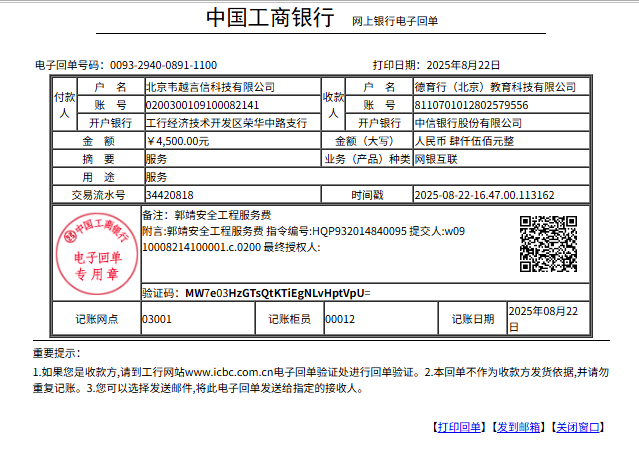Click the www.icbc.com.cn text in notice

(229, 372)
